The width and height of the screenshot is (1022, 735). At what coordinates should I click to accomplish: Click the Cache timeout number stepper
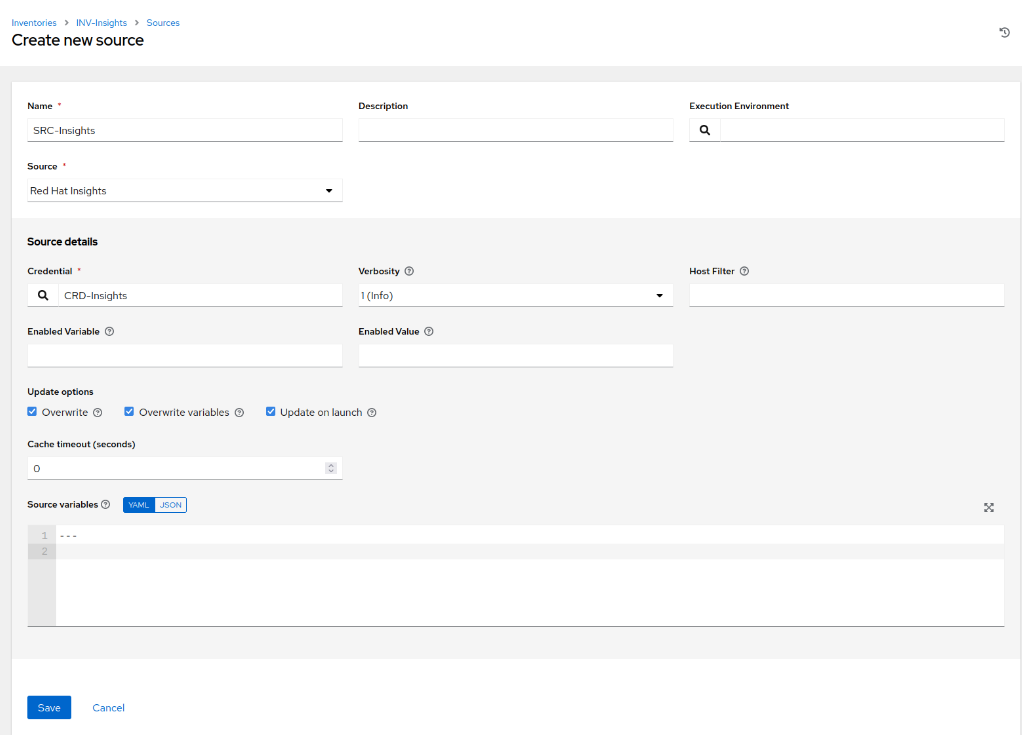click(x=331, y=468)
